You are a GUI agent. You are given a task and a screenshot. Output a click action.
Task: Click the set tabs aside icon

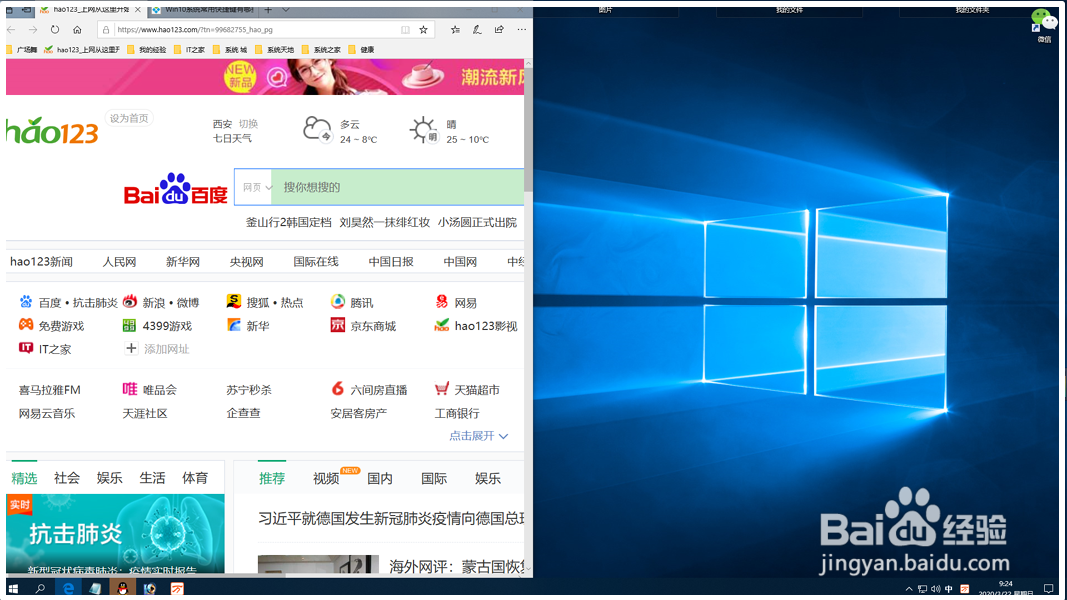coord(27,10)
